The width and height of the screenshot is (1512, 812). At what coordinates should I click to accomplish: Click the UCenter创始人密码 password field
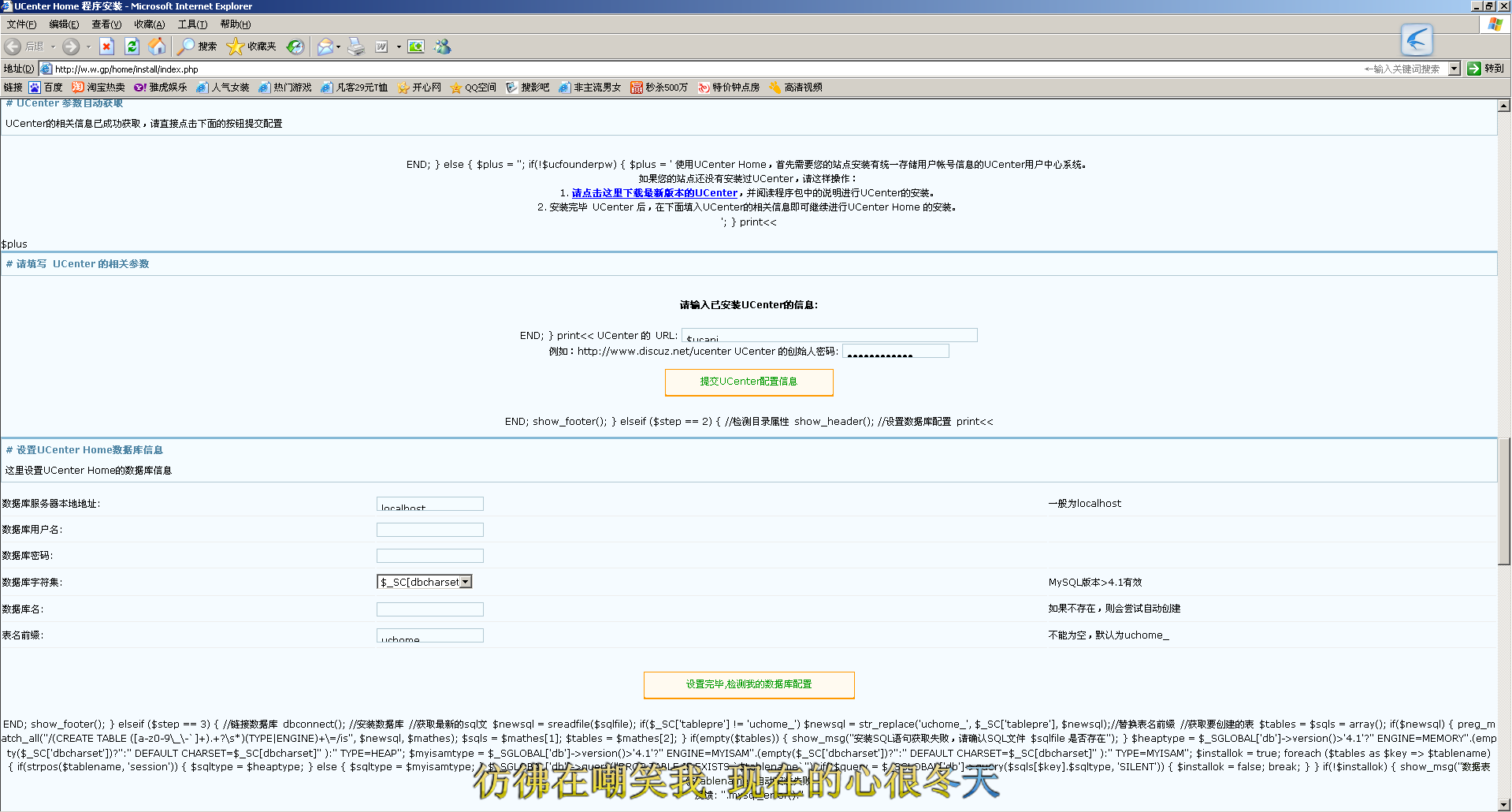point(896,351)
